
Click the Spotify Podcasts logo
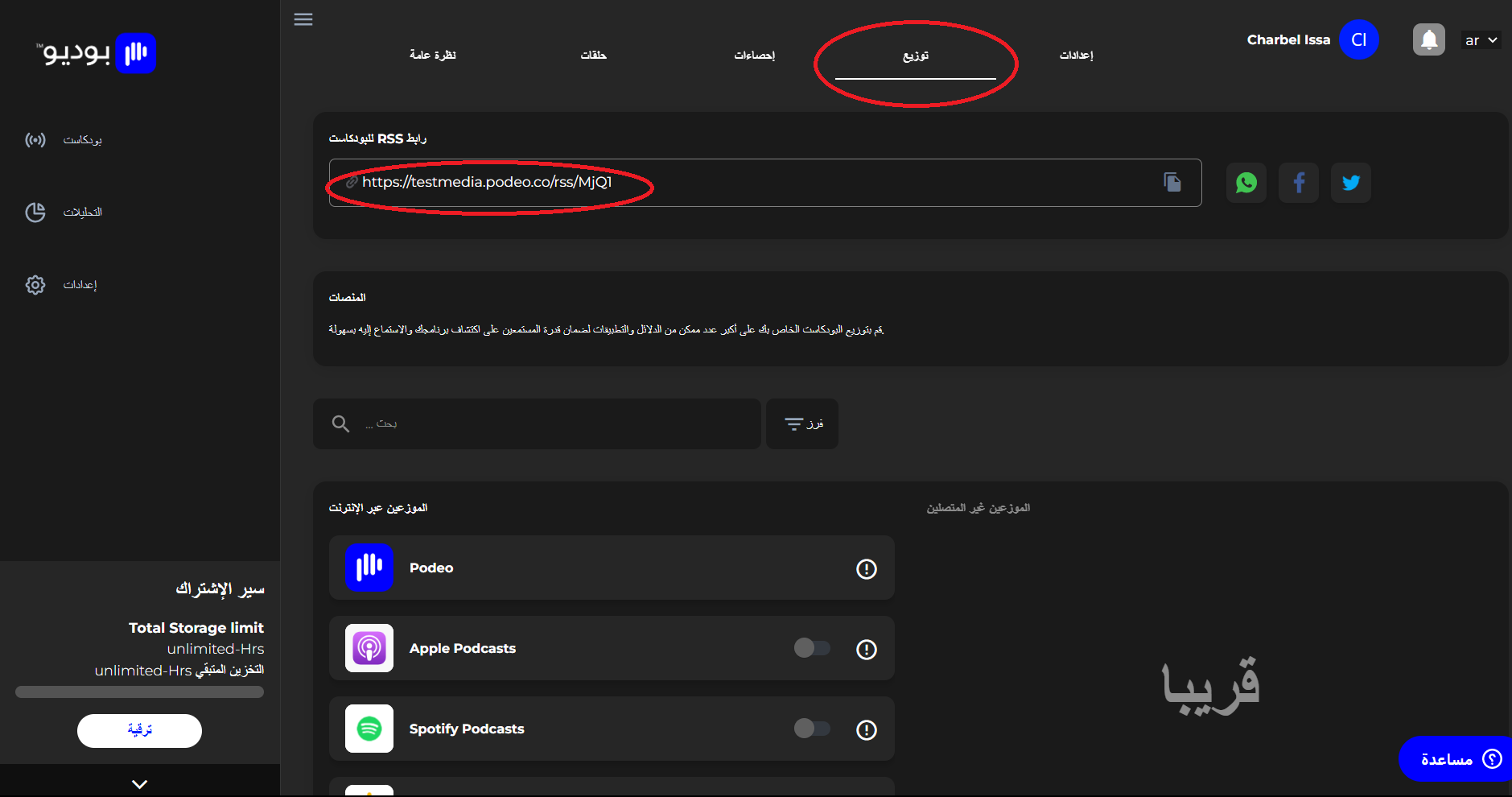click(x=369, y=729)
